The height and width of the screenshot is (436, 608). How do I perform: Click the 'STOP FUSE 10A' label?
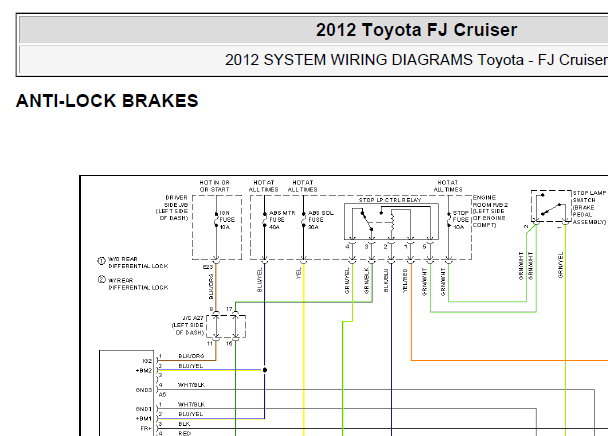click(x=460, y=220)
